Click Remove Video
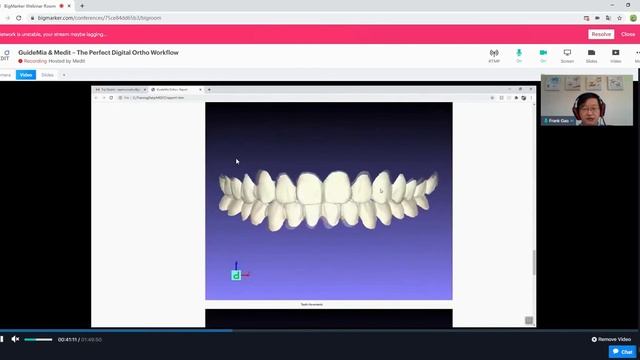 tap(611, 339)
